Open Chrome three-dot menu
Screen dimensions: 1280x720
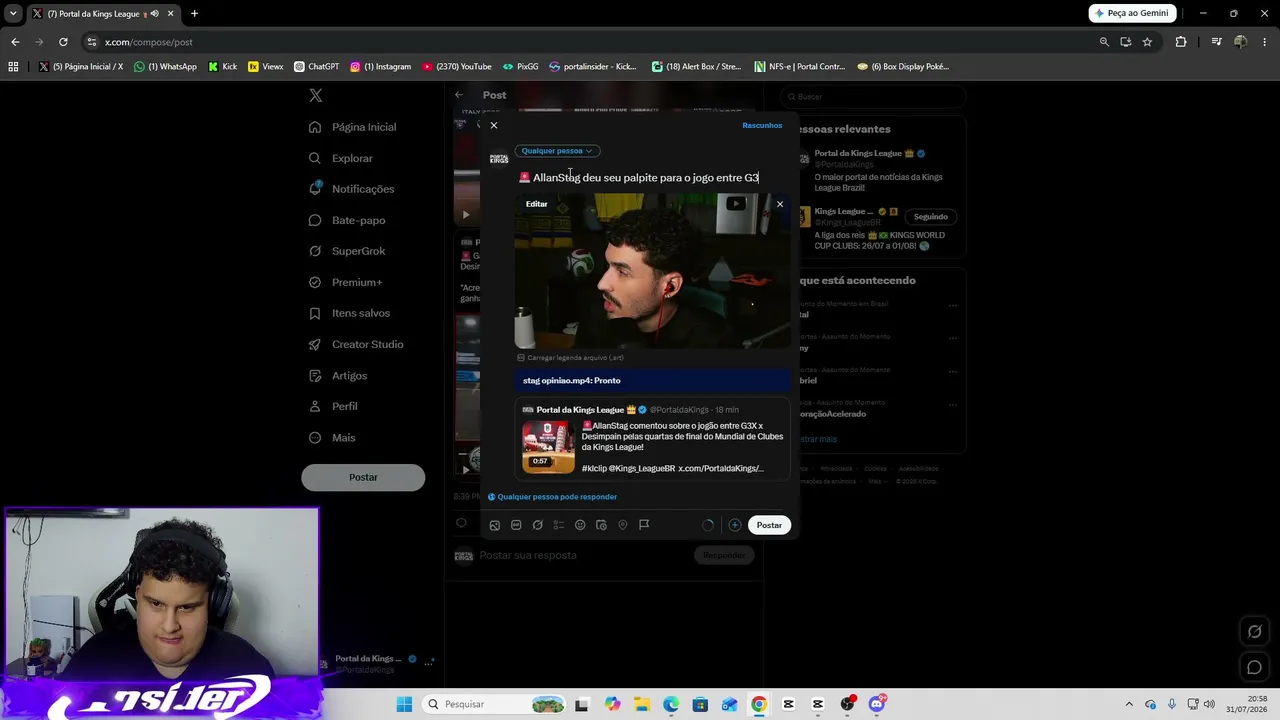coord(1265,42)
